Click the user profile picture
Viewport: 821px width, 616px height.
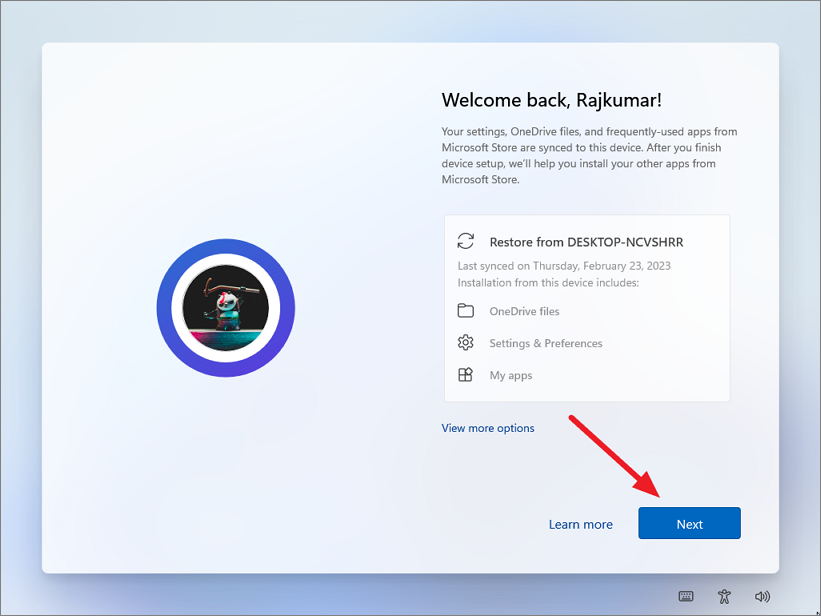[226, 307]
